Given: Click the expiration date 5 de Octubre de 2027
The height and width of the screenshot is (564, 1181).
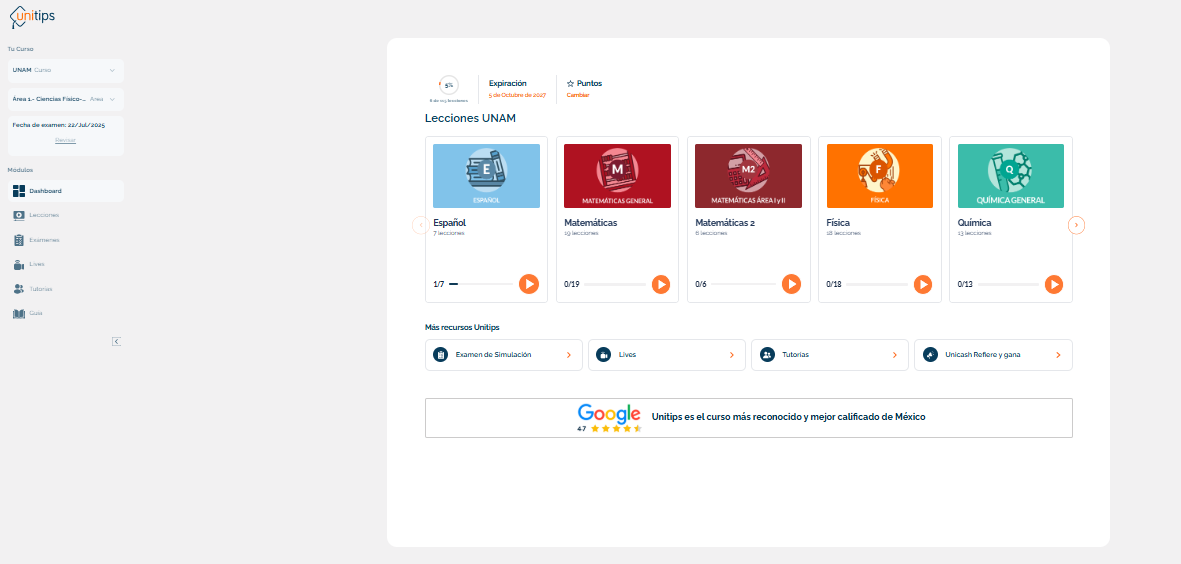Looking at the screenshot, I should click(517, 95).
